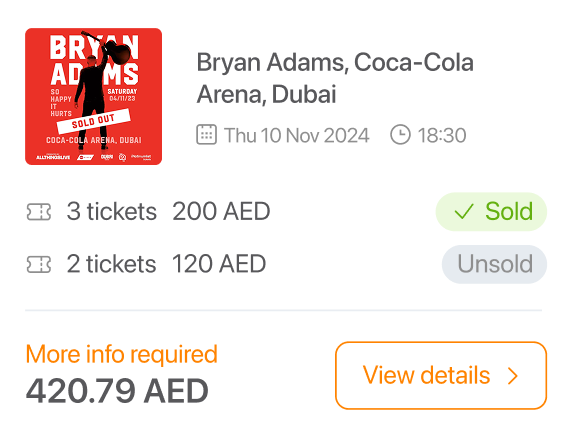571x441 pixels.
Task: Click the calendar icon beside the date
Action: (206, 135)
